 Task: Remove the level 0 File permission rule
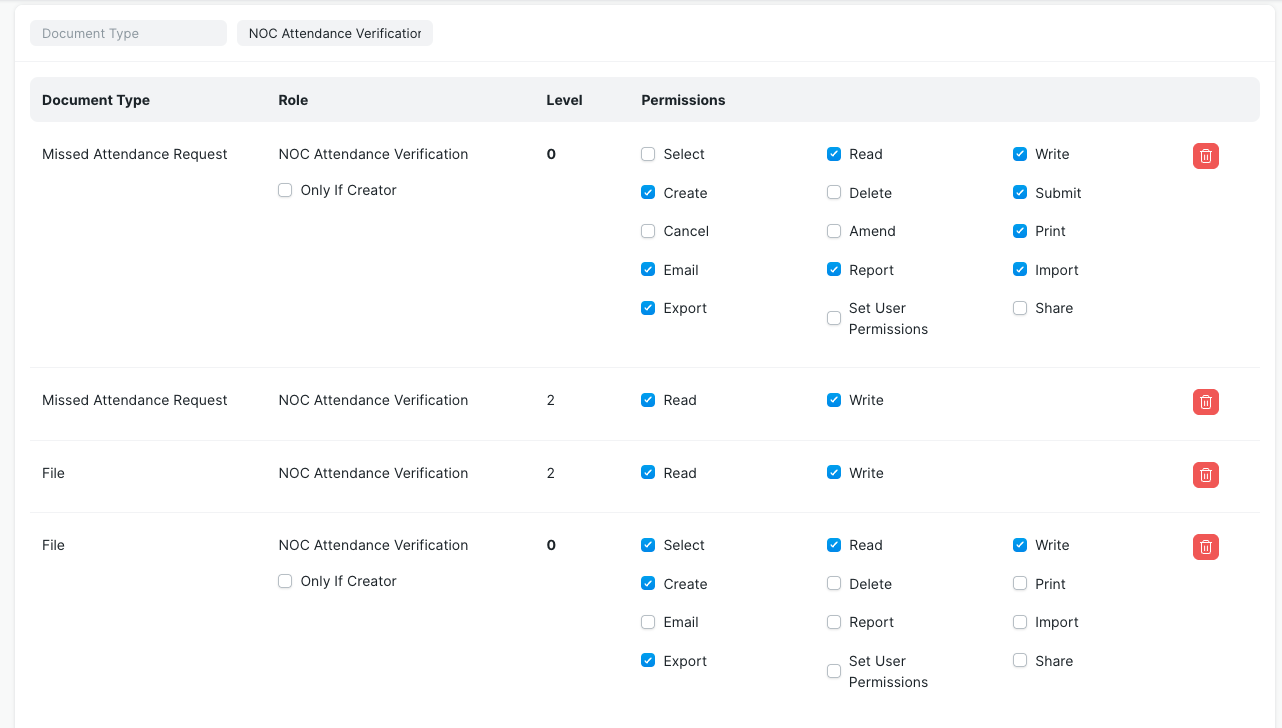[x=1205, y=547]
